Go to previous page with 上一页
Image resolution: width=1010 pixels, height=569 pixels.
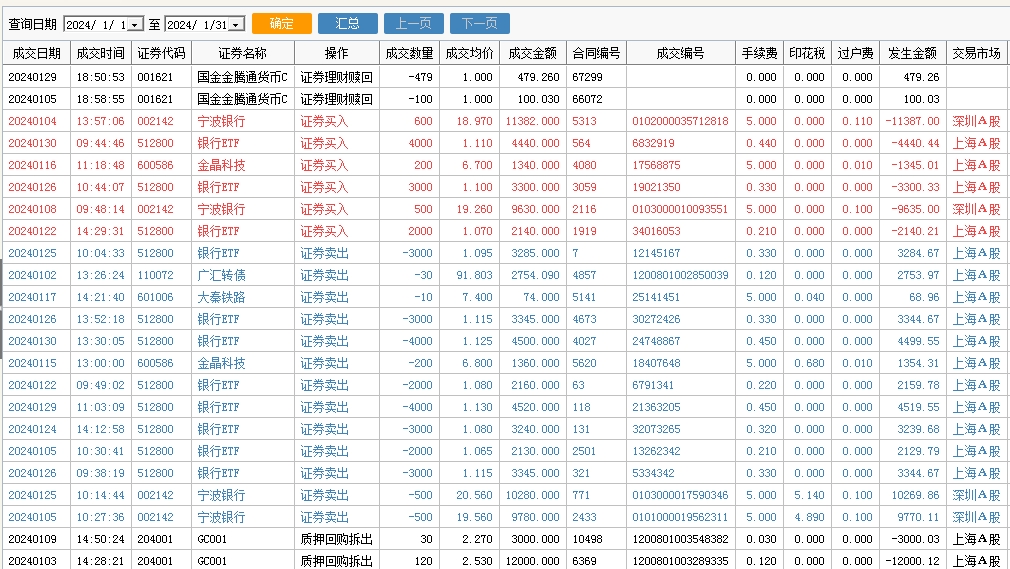(413, 23)
